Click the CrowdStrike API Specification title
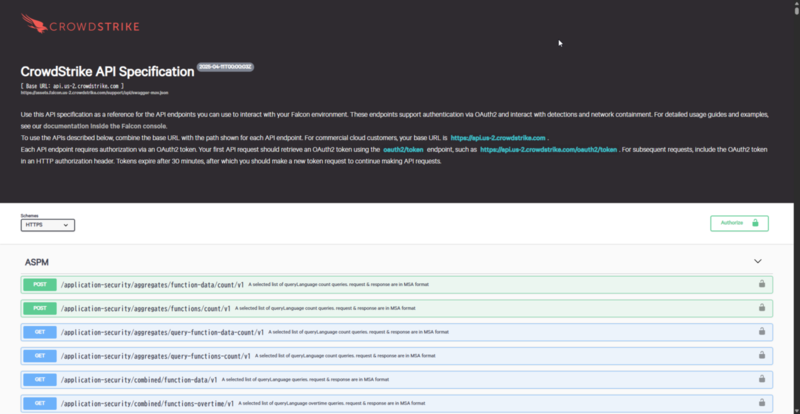 [x=107, y=72]
